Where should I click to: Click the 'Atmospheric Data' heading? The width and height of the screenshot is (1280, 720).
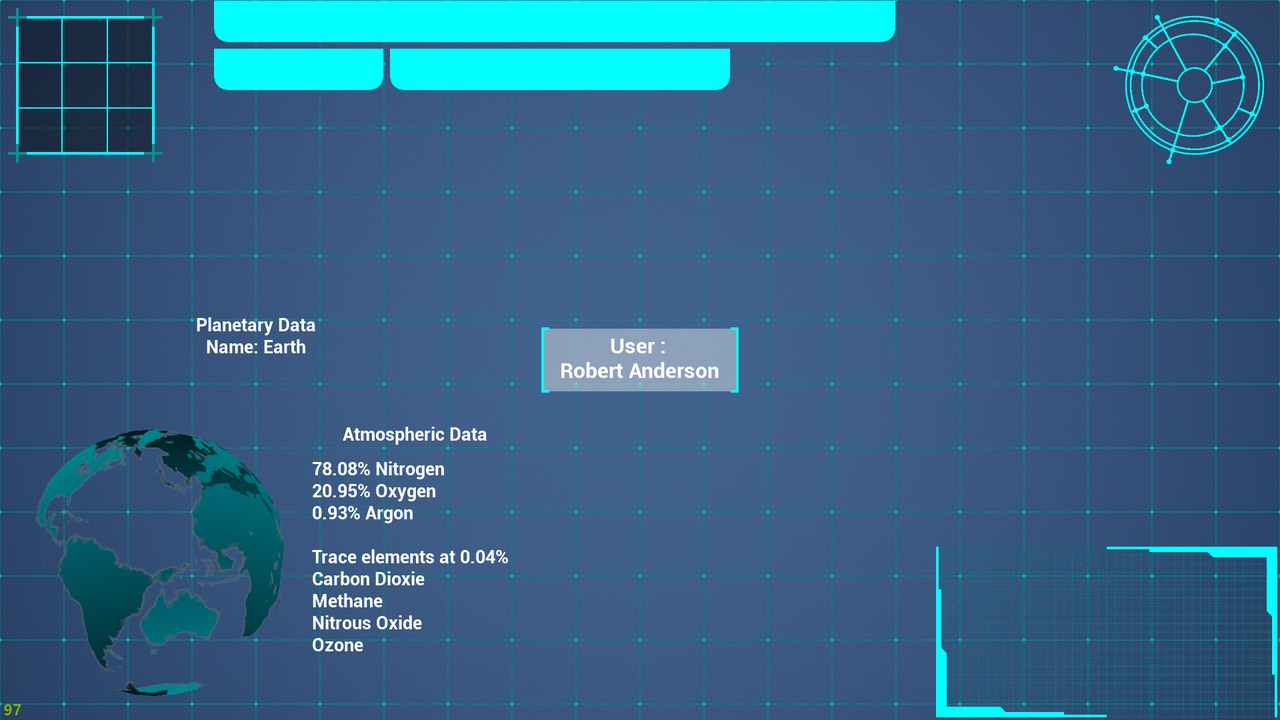[415, 434]
